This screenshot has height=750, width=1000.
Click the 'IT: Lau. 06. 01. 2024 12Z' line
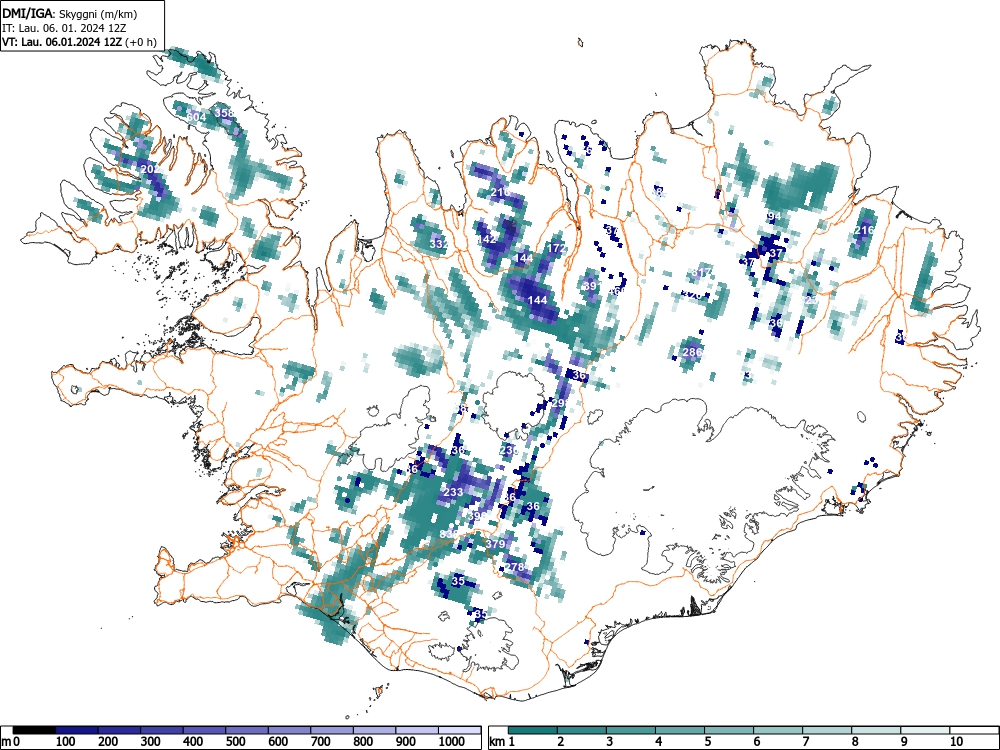click(x=64, y=28)
